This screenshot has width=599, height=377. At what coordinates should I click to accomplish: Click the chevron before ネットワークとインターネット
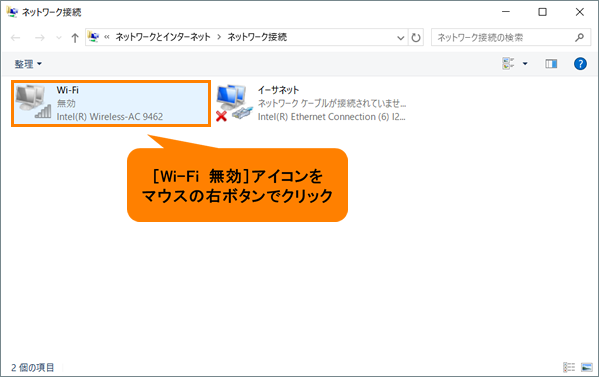point(107,37)
